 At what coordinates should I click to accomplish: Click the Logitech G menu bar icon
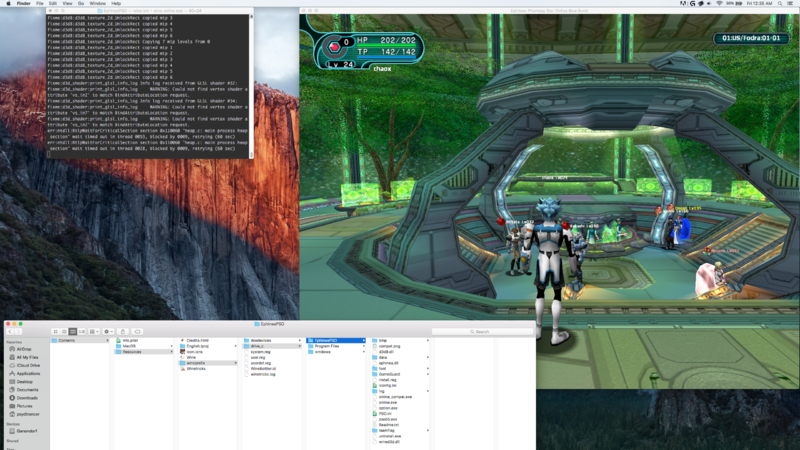pyautogui.click(x=692, y=3)
